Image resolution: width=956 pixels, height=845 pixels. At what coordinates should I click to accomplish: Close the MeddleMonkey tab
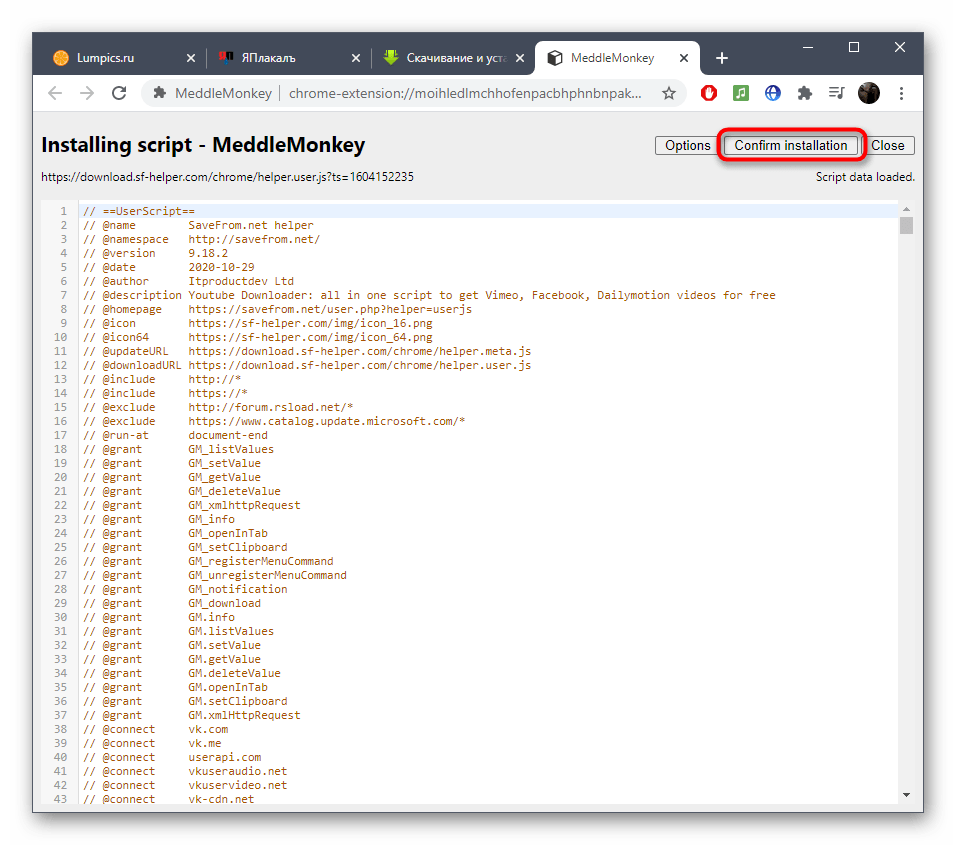(684, 58)
